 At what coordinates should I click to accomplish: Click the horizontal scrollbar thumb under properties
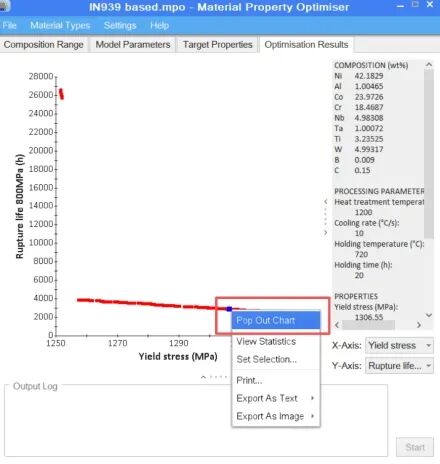[368, 325]
